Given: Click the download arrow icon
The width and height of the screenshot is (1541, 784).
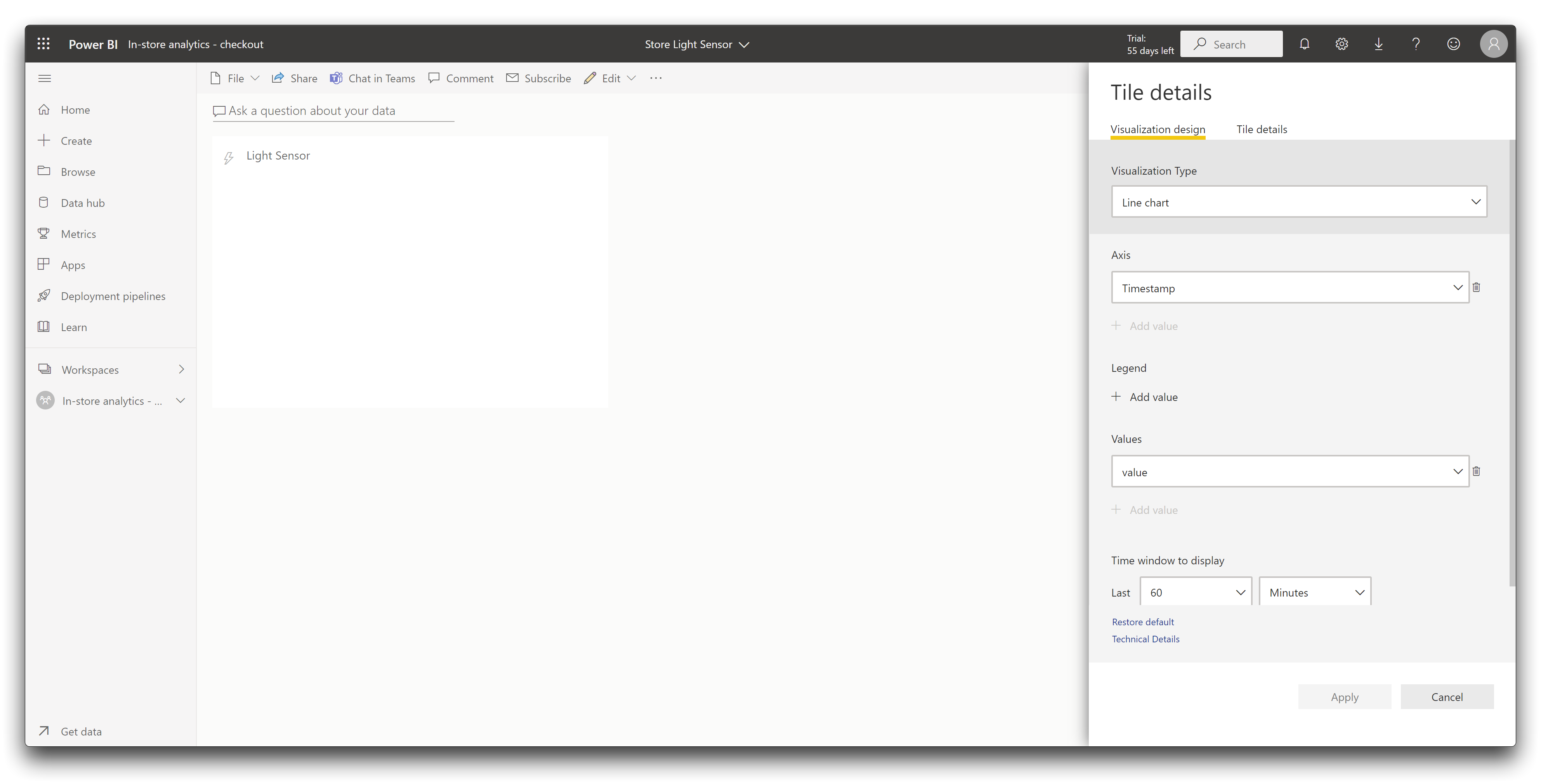Looking at the screenshot, I should 1378,43.
